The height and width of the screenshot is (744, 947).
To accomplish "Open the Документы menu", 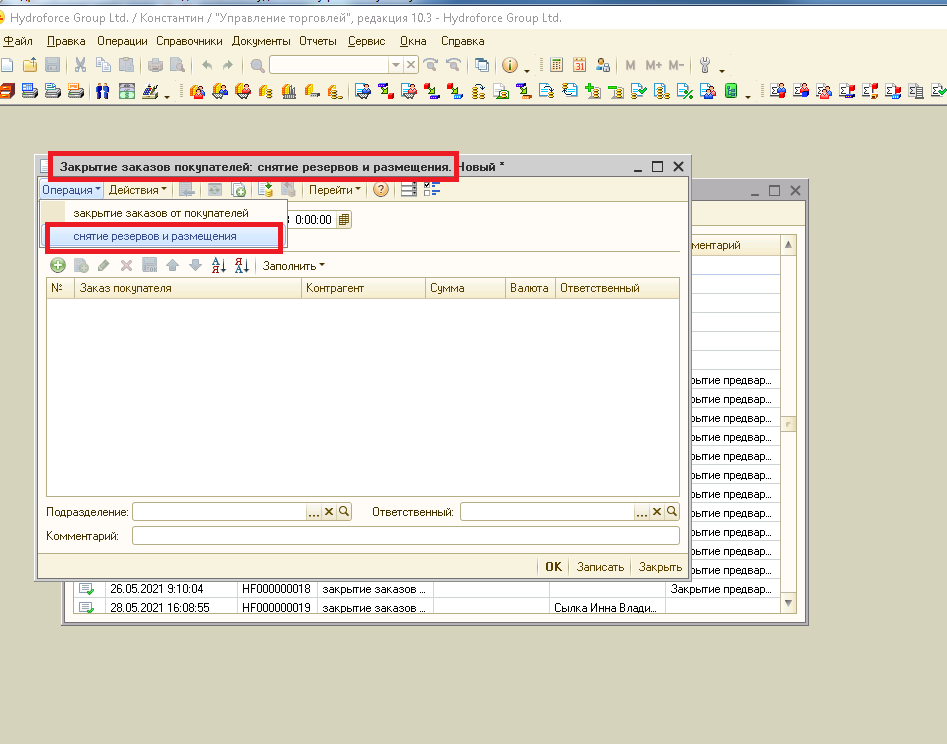I will click(261, 41).
